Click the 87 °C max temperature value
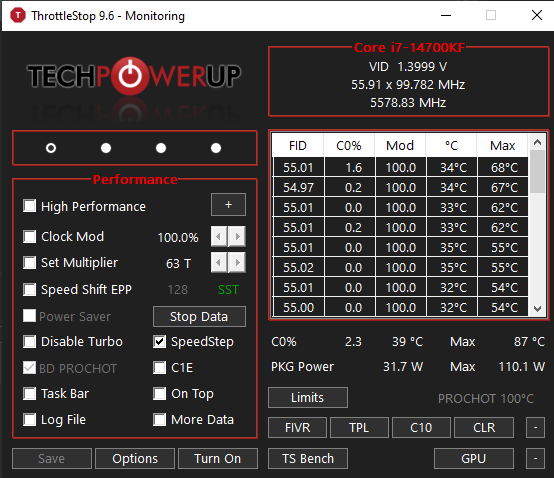 [529, 342]
